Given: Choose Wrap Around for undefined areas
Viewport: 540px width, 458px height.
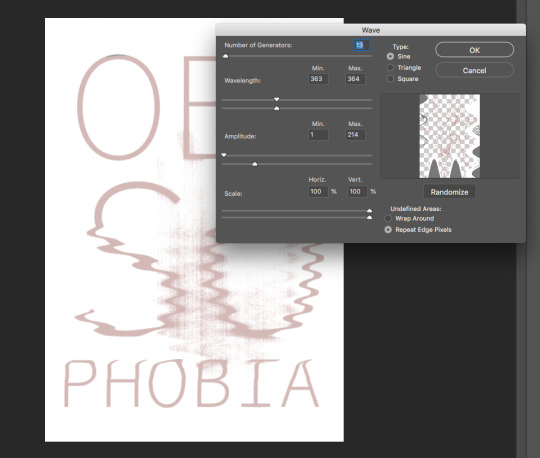Looking at the screenshot, I should [388, 218].
